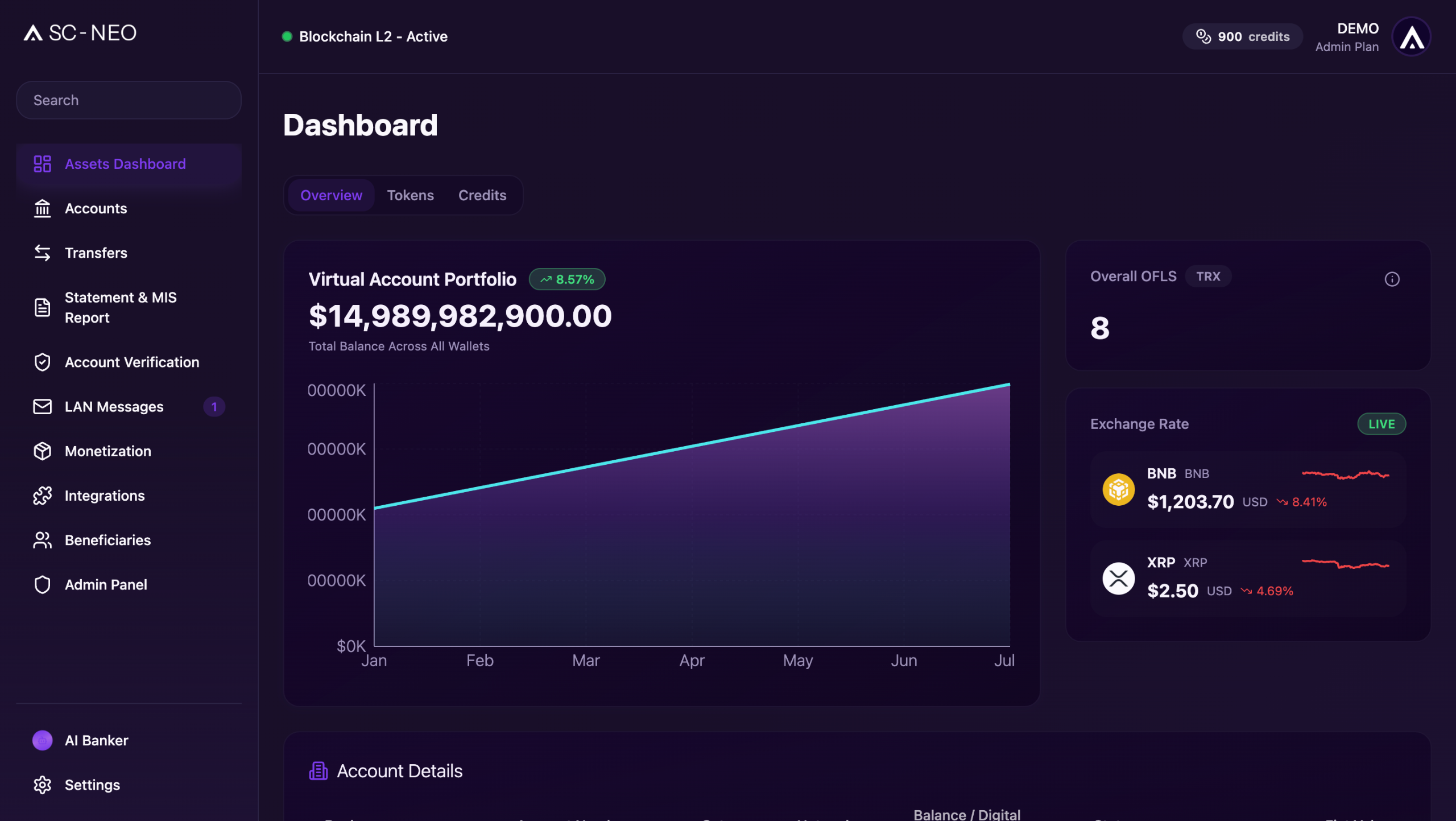1456x821 pixels.
Task: Click the Assets Dashboard grid icon
Action: click(42, 164)
